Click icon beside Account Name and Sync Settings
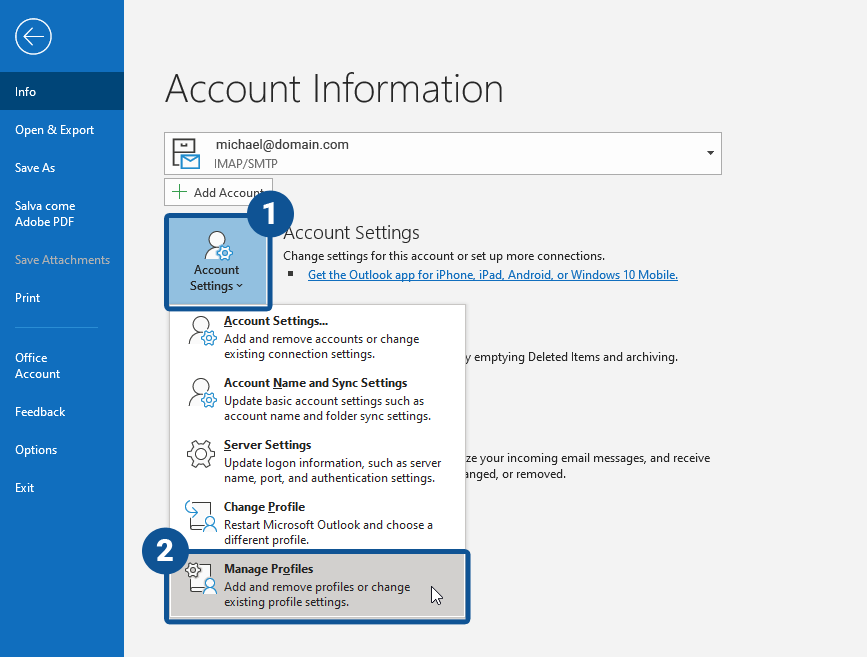This screenshot has height=657, width=867. click(202, 393)
